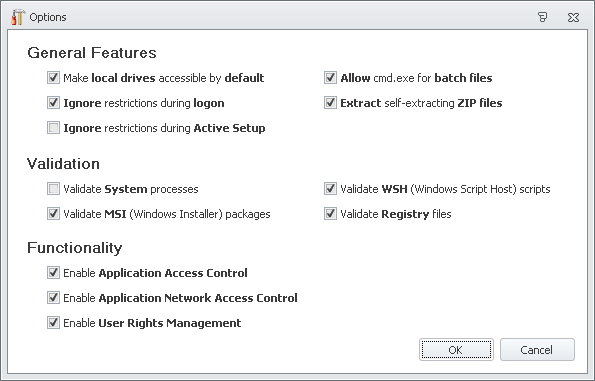The image size is (595, 381).
Task: Uncheck Validate Registry files
Action: point(331,214)
